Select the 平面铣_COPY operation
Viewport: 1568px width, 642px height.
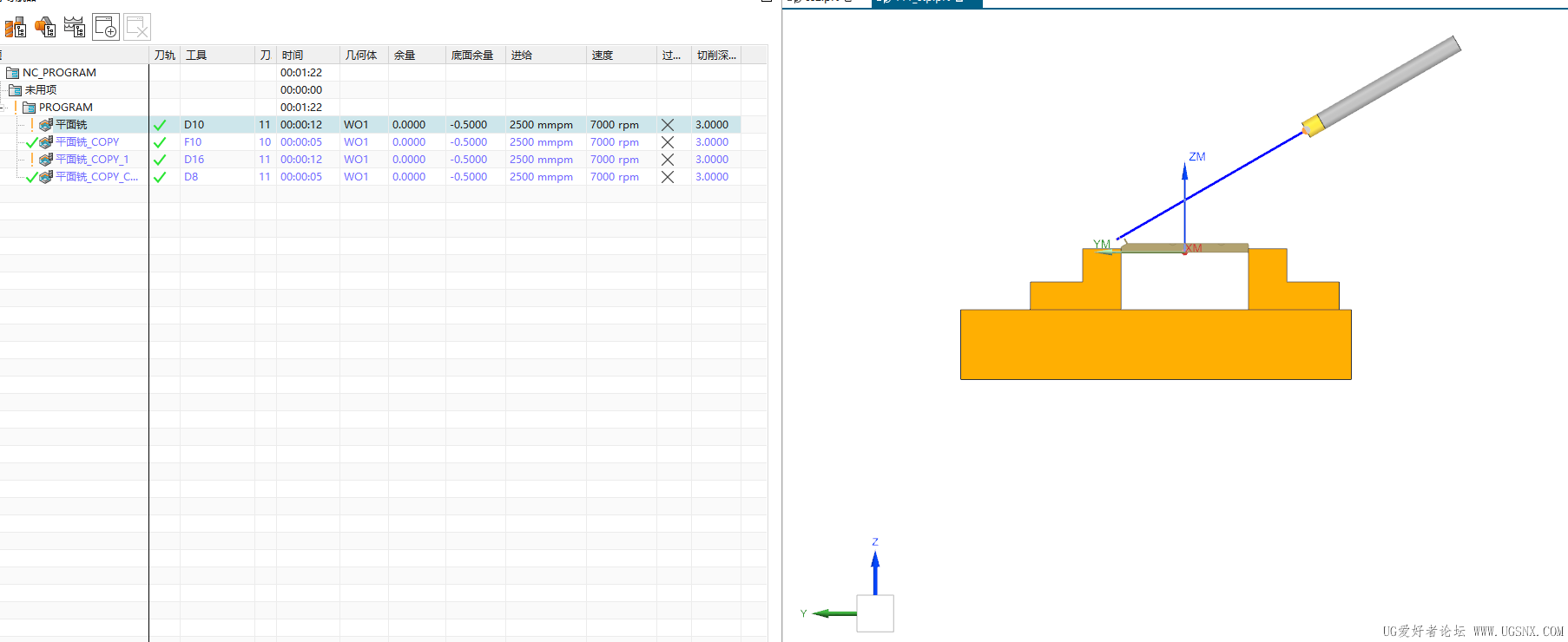88,142
